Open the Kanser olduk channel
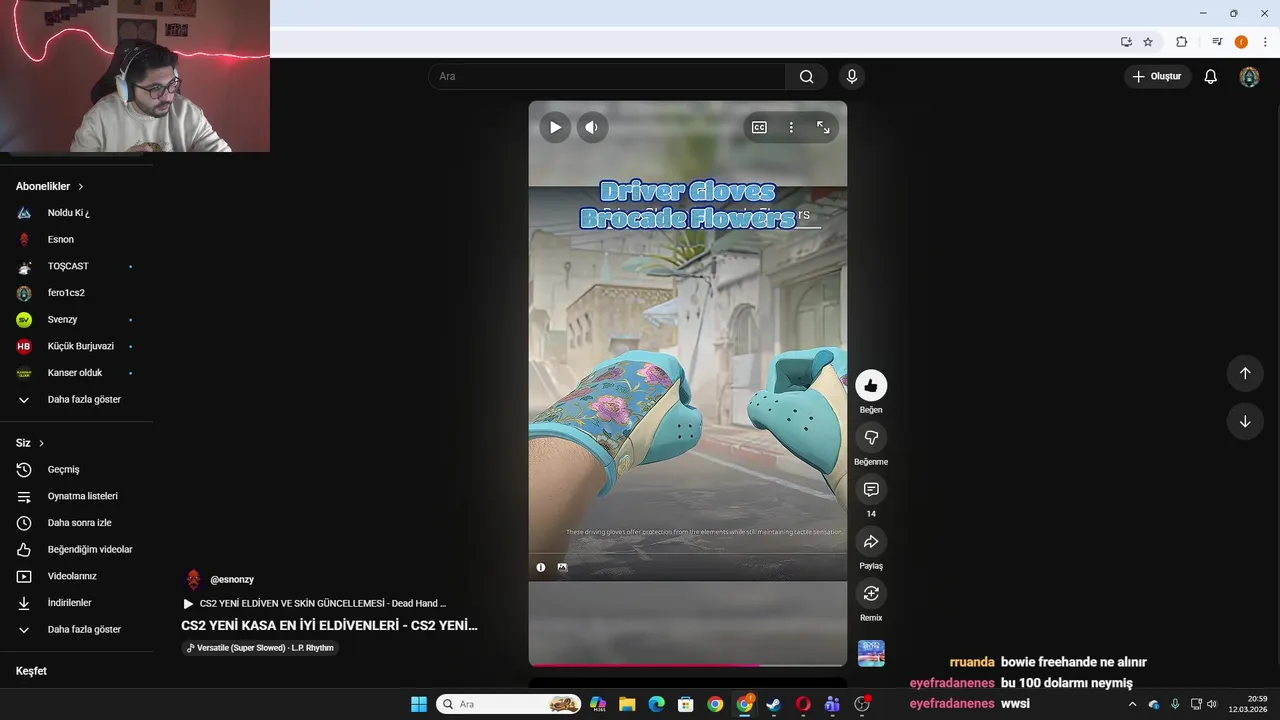Screen dimensions: 1280x720 [76, 373]
